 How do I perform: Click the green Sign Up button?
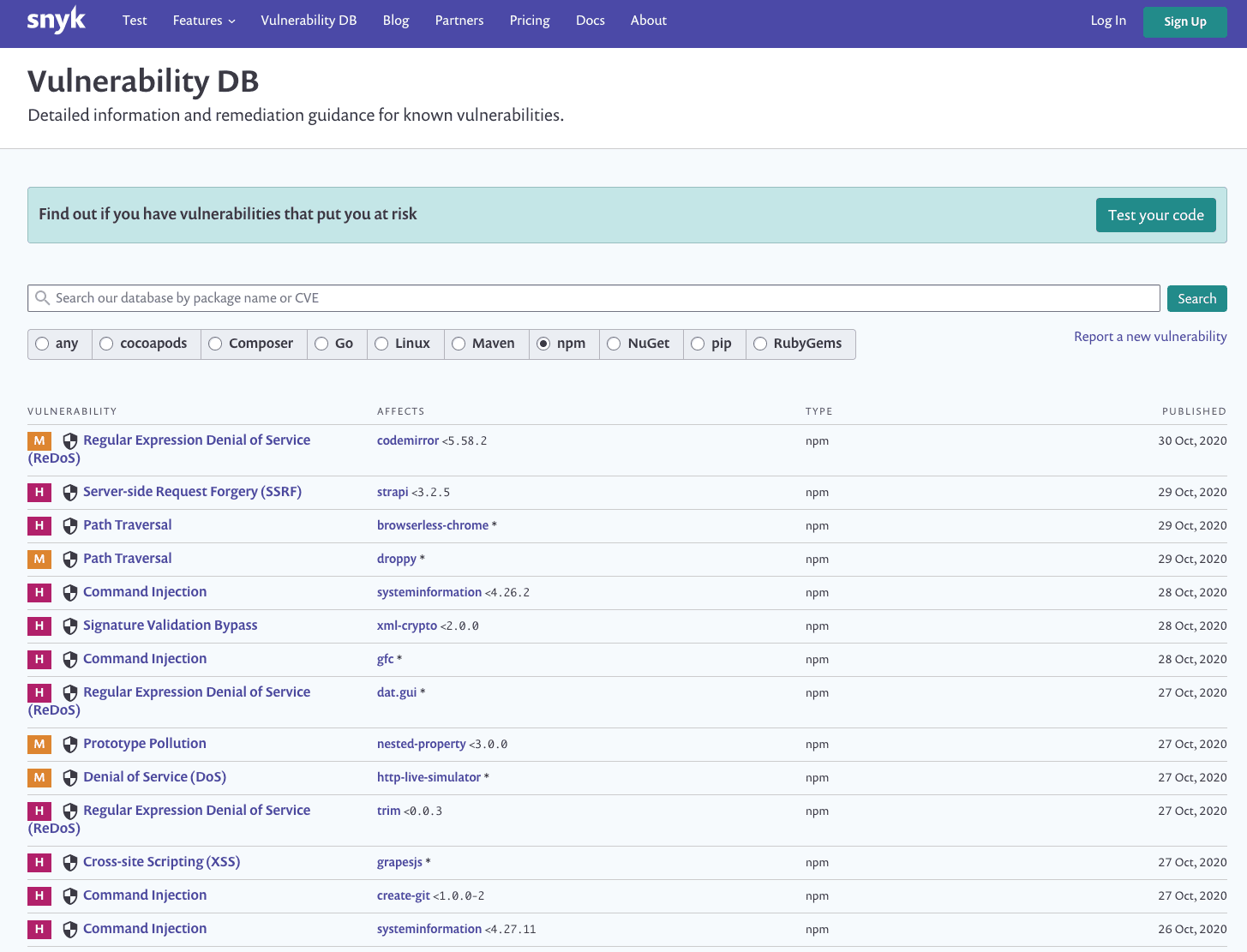click(1184, 21)
